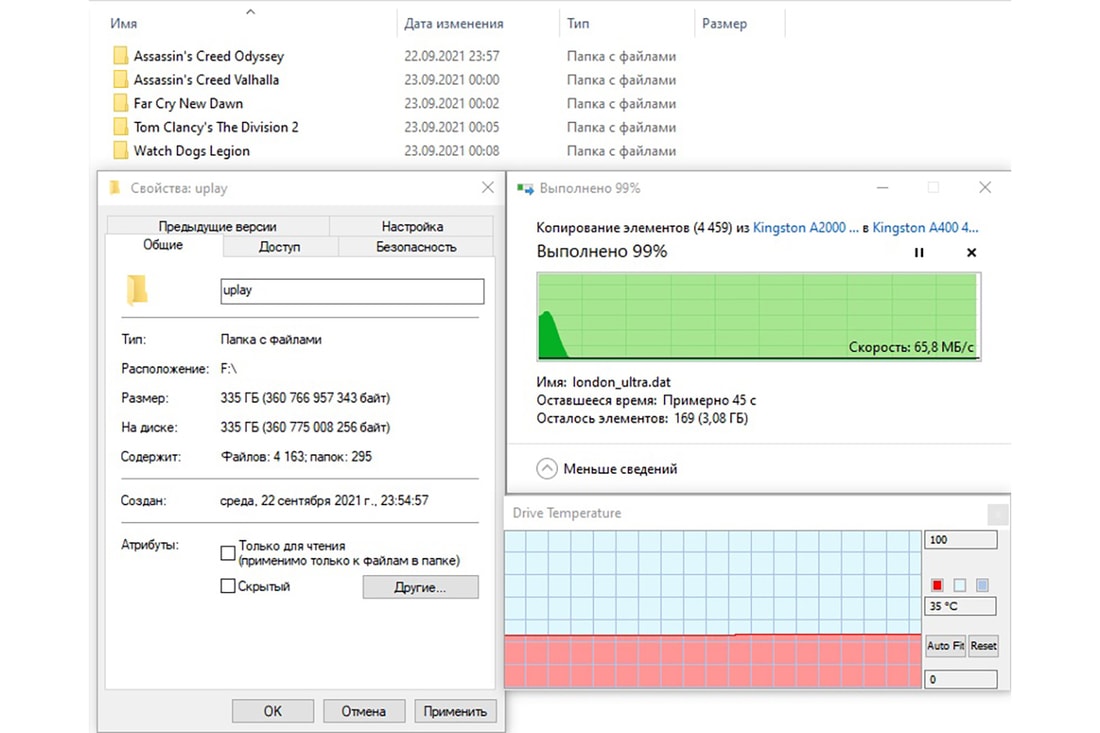
Task: Select the 'Assassin's Creed Odyssey' folder name
Action: 209,56
